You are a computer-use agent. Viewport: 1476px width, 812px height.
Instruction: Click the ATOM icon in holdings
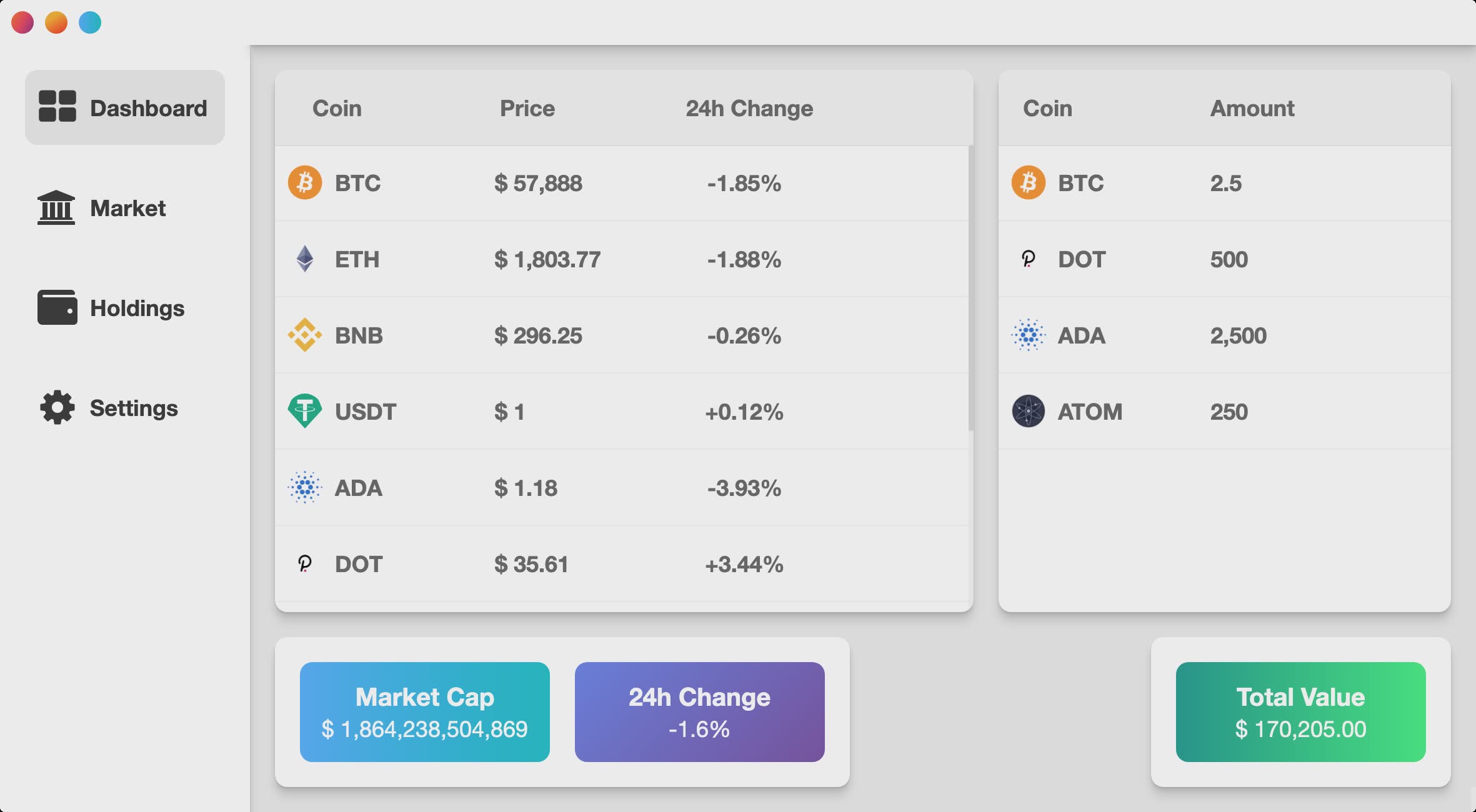click(x=1028, y=411)
